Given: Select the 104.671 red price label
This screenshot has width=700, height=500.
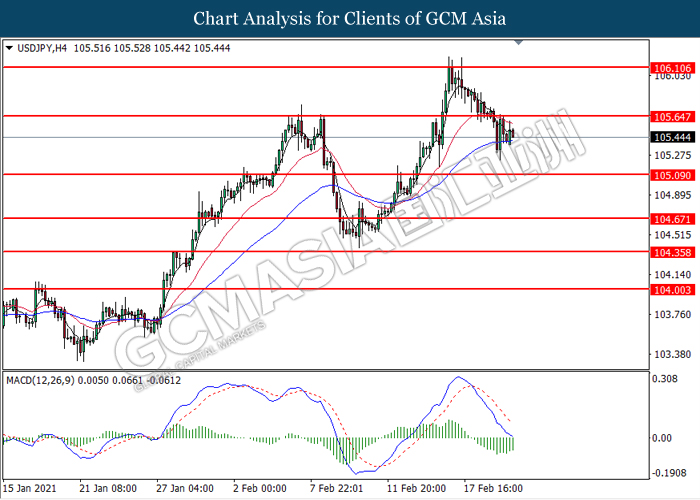Looking at the screenshot, I should pos(673,219).
